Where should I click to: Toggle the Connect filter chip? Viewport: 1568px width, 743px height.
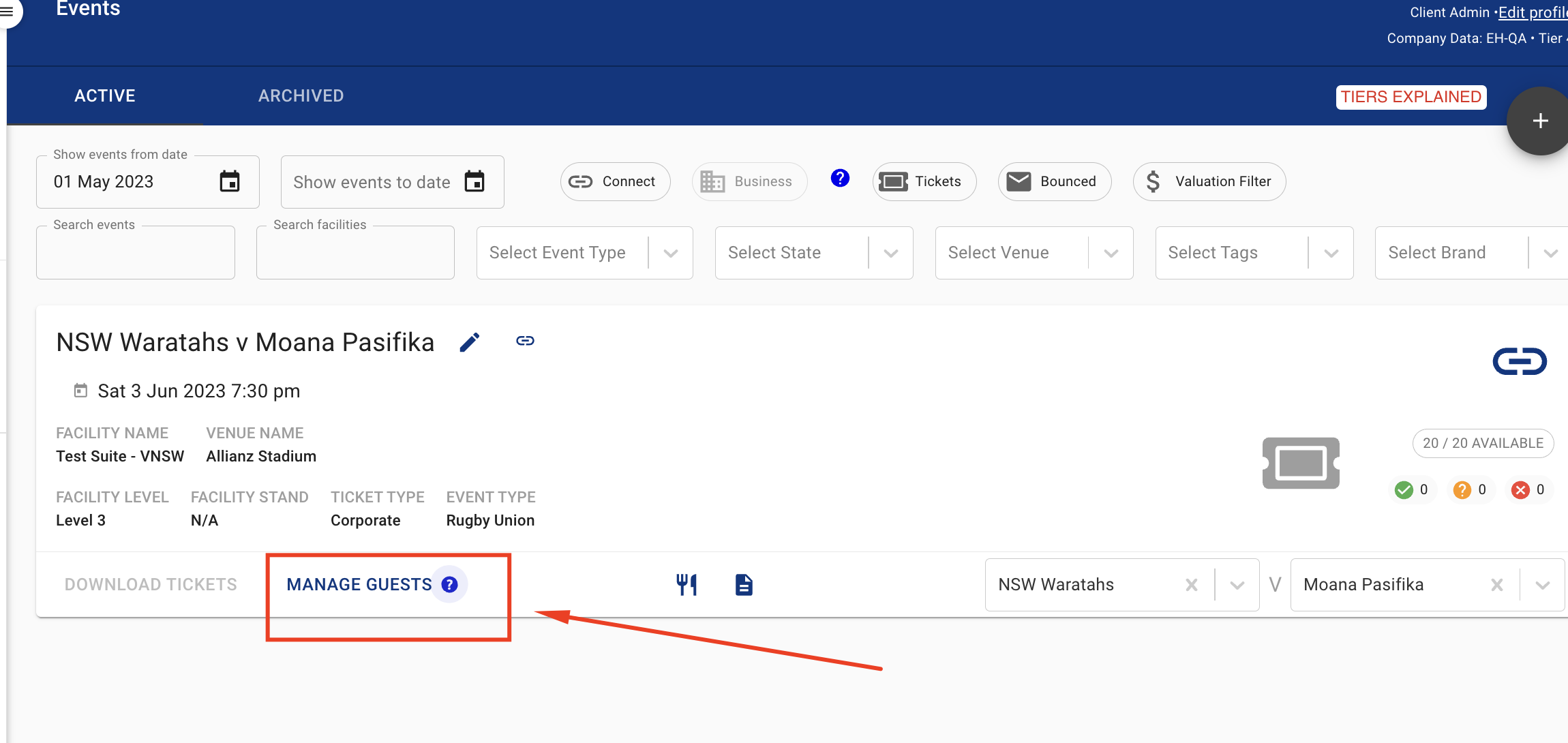click(615, 181)
